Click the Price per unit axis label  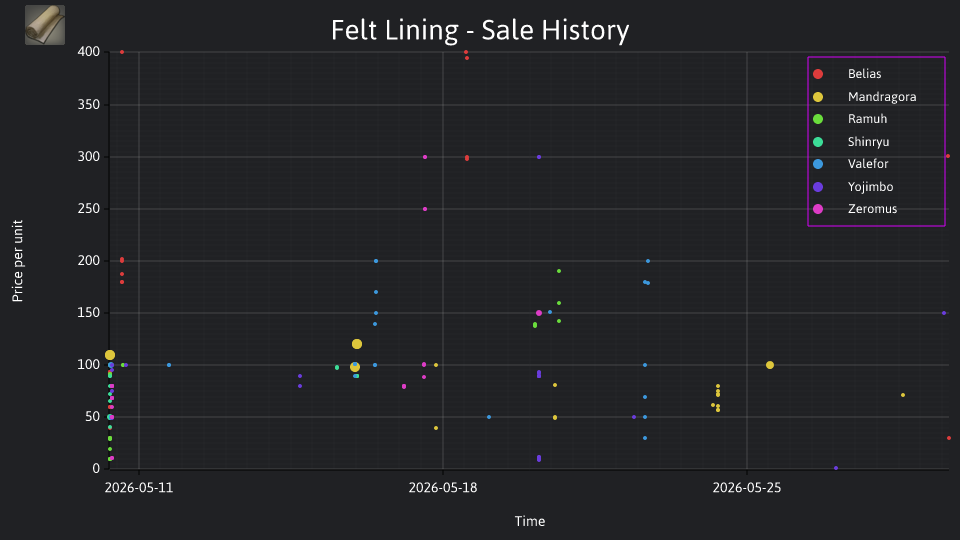[x=18, y=261]
